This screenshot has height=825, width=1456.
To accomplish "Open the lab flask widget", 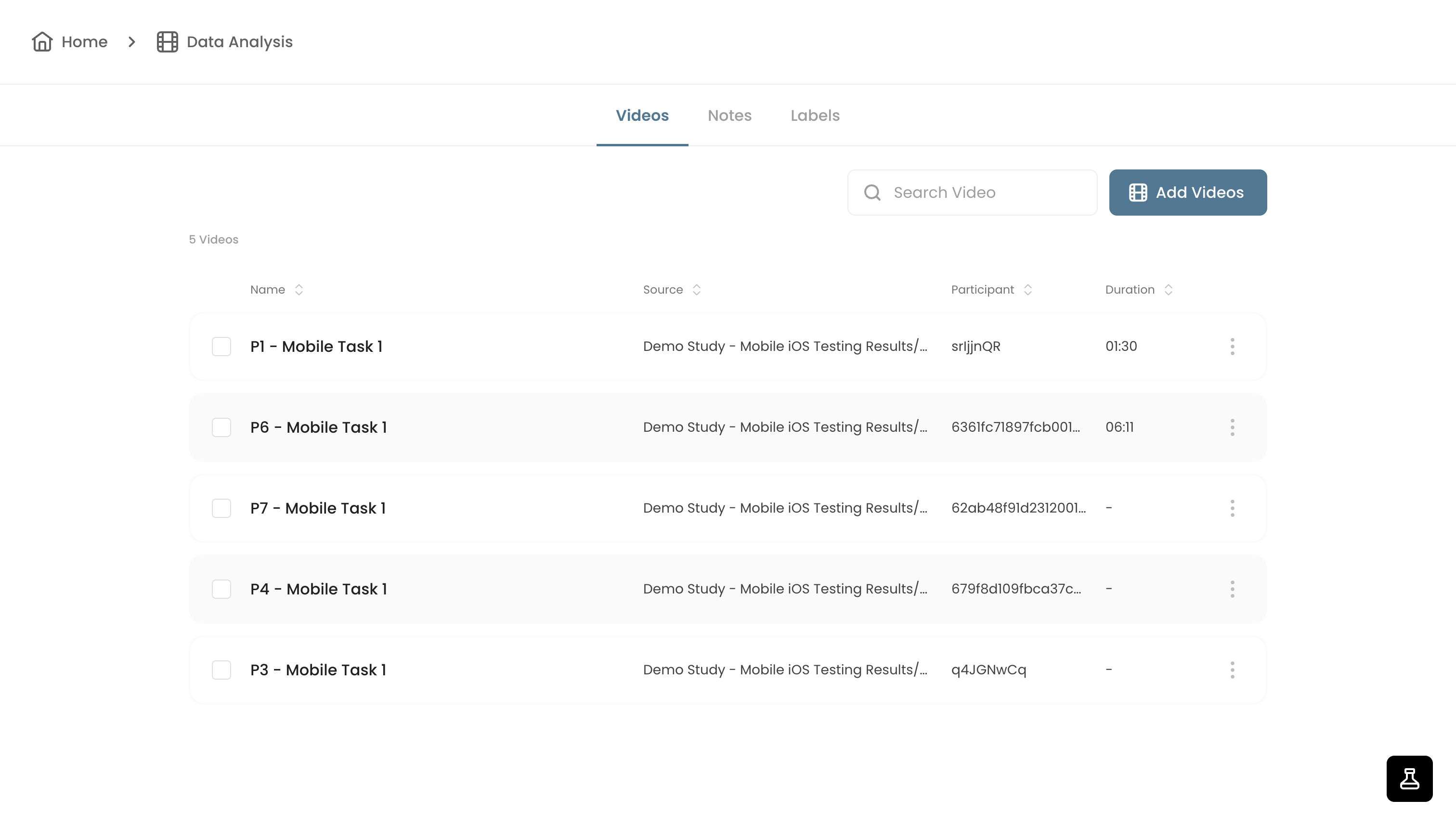I will click(1409, 778).
